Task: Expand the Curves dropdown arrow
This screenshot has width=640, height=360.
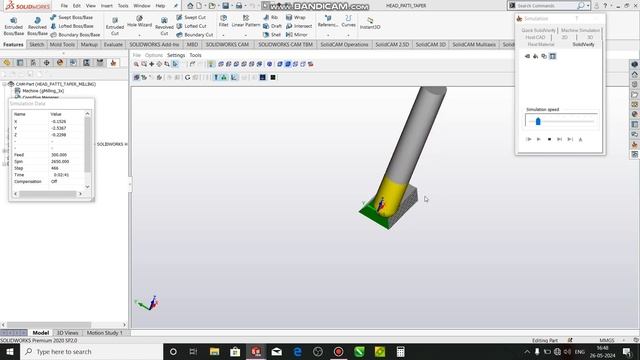Action: pyautogui.click(x=348, y=35)
